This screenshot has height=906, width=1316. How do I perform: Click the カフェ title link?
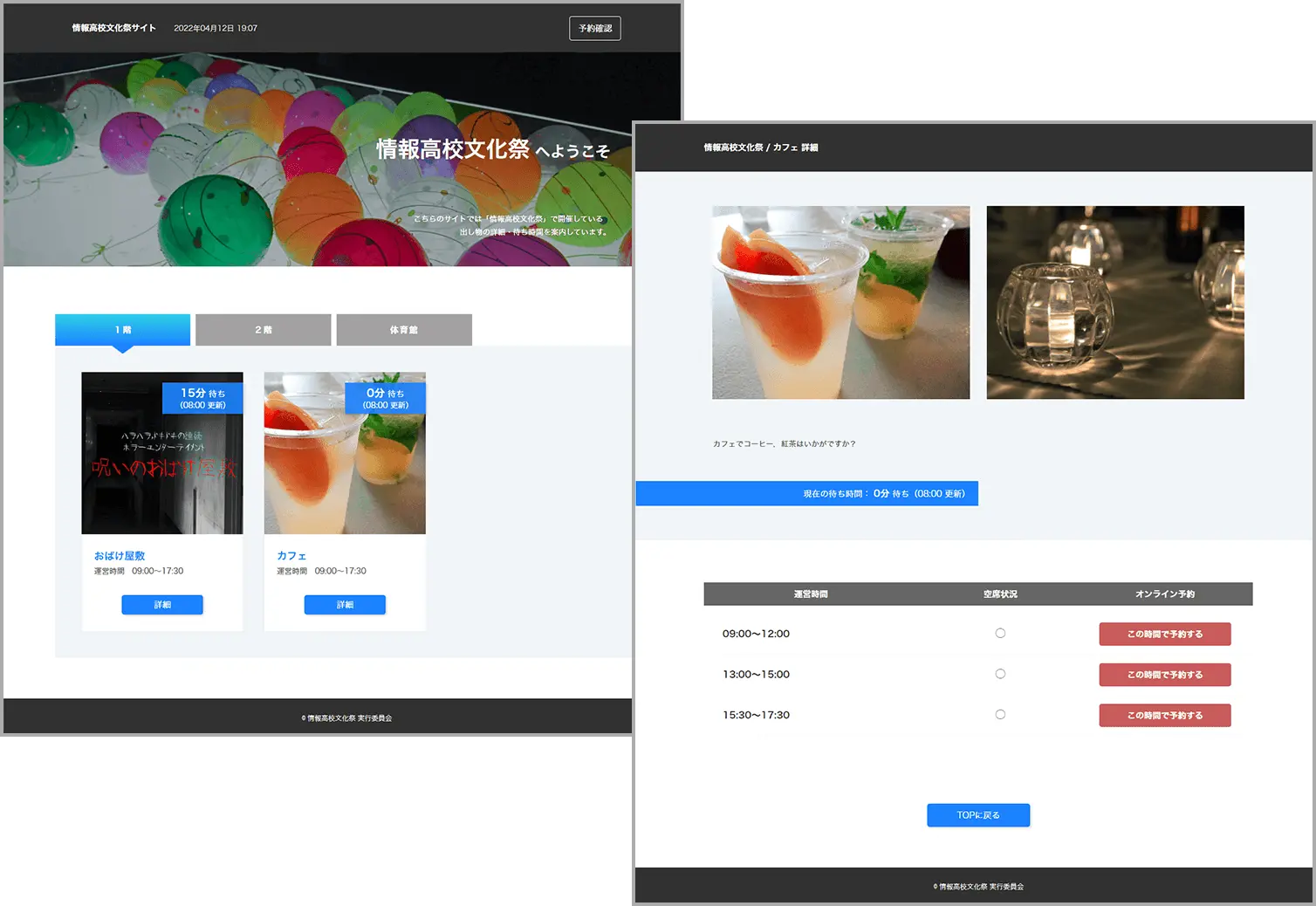tap(291, 556)
